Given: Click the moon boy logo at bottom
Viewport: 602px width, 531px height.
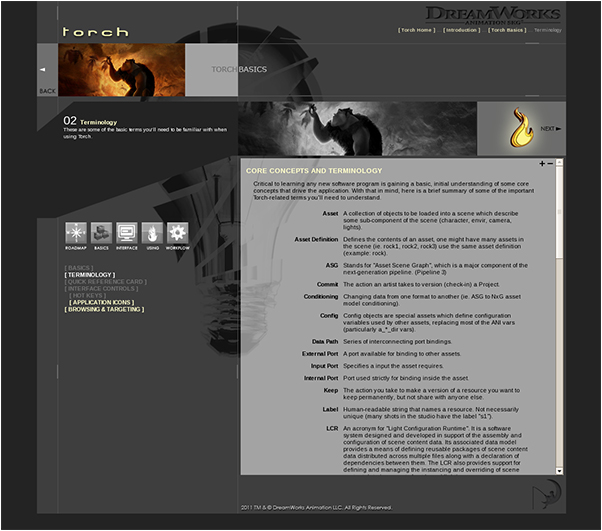Looking at the screenshot, I should click(x=547, y=494).
